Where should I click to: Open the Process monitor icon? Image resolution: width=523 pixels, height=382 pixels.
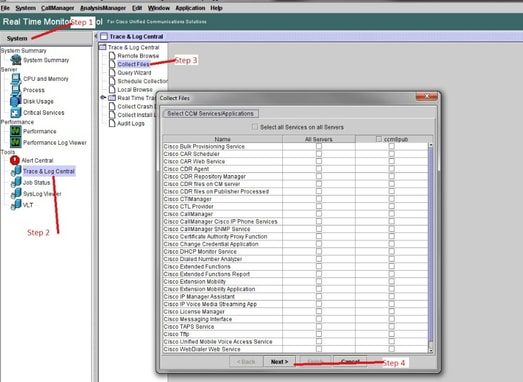tap(16, 90)
